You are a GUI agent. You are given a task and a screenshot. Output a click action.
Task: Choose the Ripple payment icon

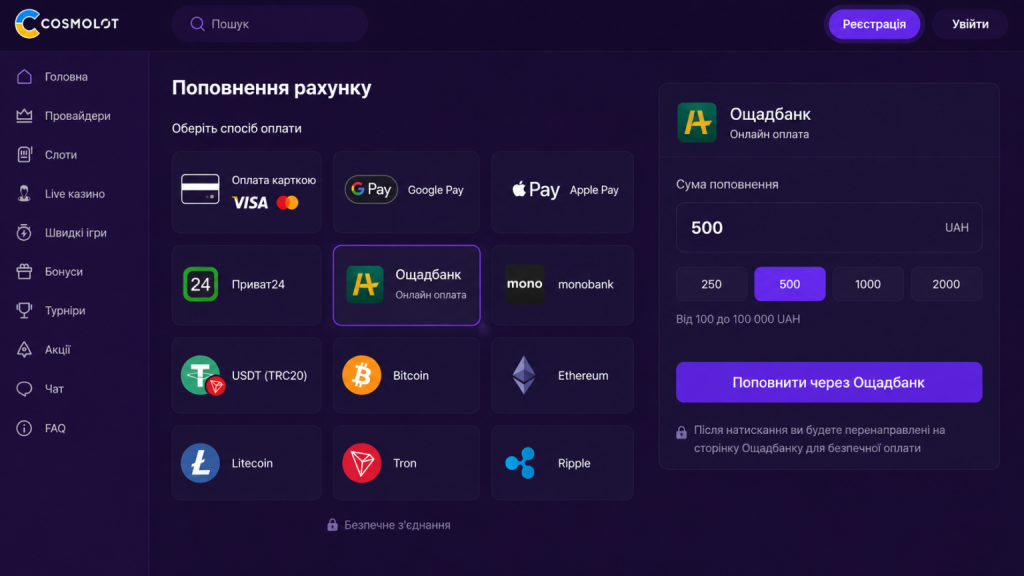(x=520, y=463)
